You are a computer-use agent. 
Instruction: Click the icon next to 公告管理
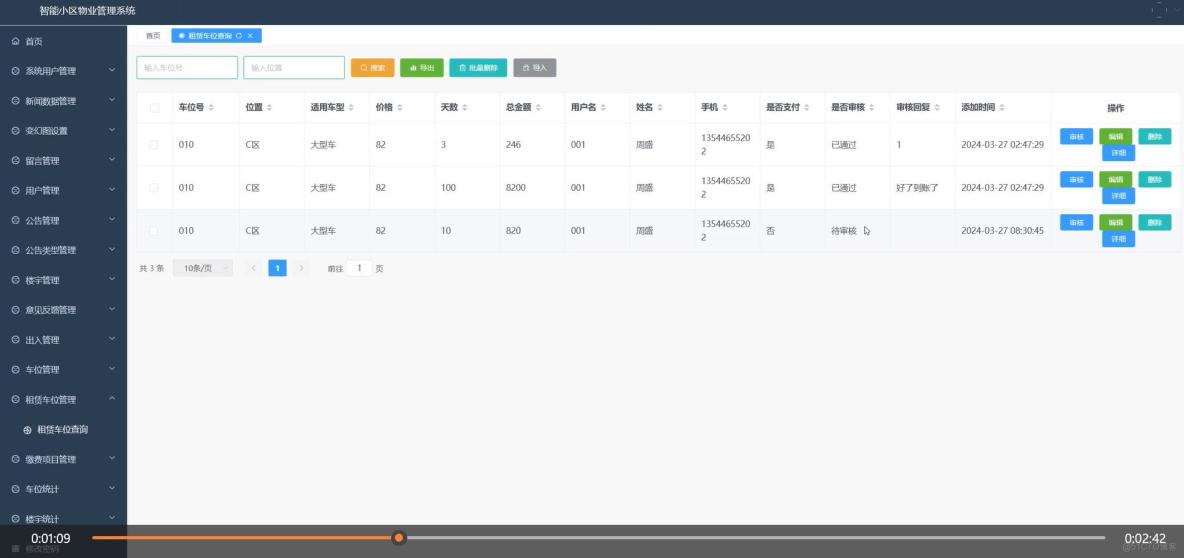[x=15, y=220]
